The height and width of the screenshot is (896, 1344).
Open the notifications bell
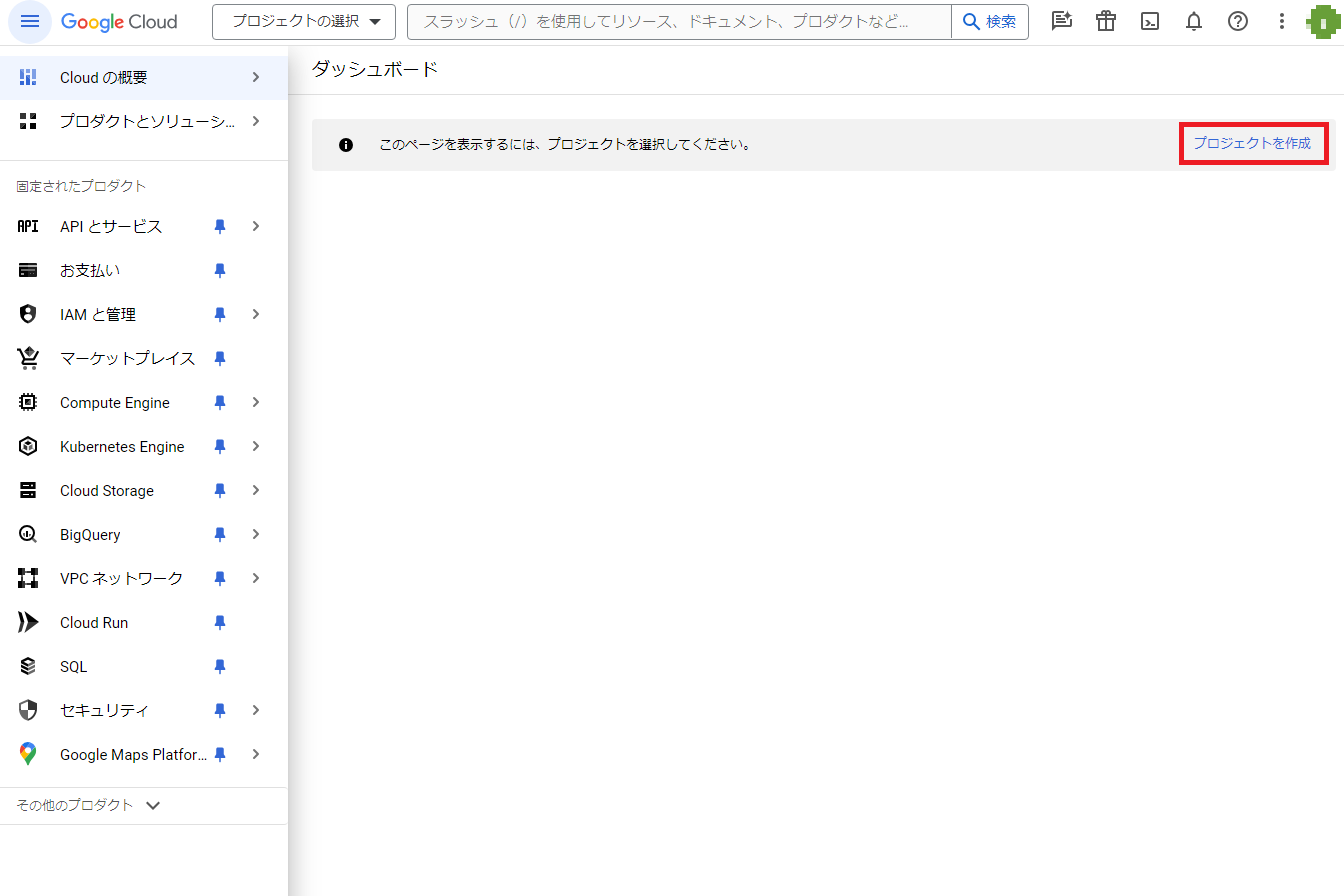(1194, 21)
